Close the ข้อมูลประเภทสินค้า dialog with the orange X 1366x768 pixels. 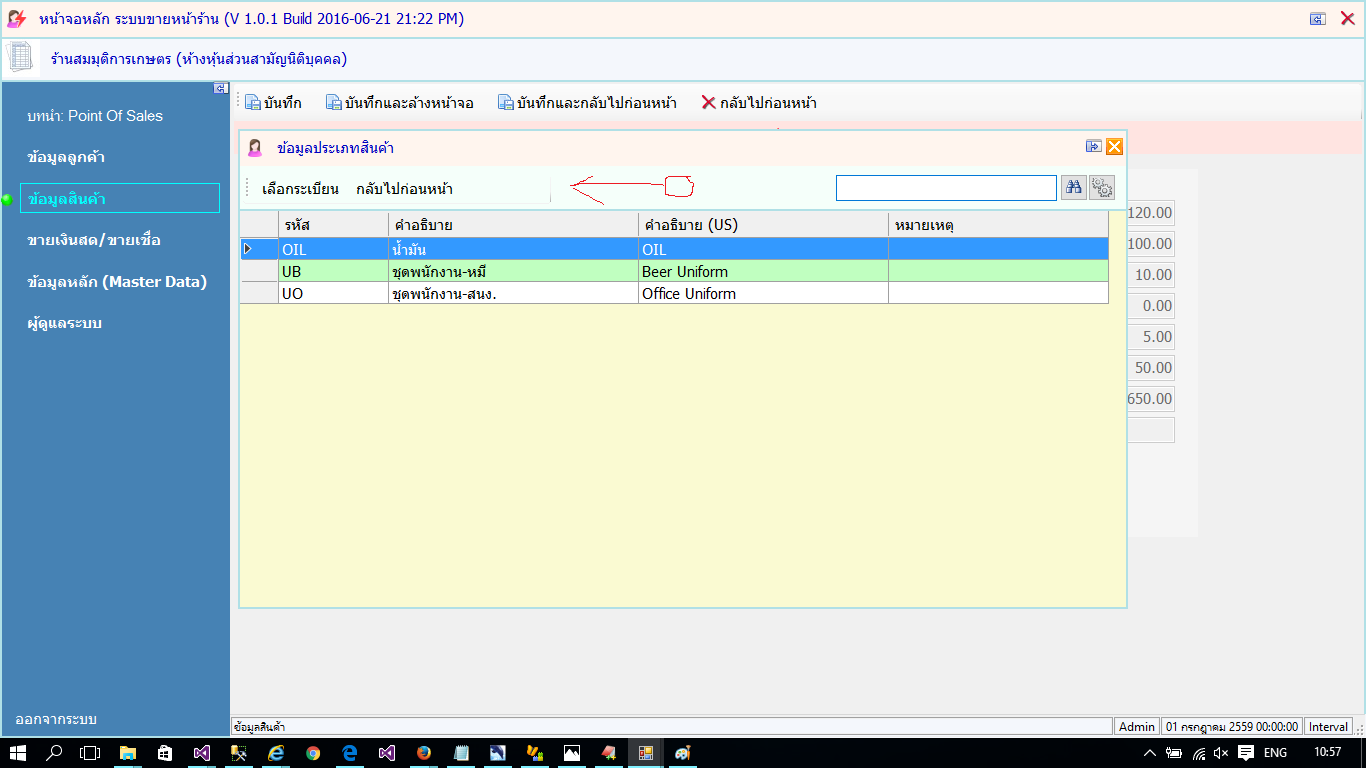click(1114, 147)
